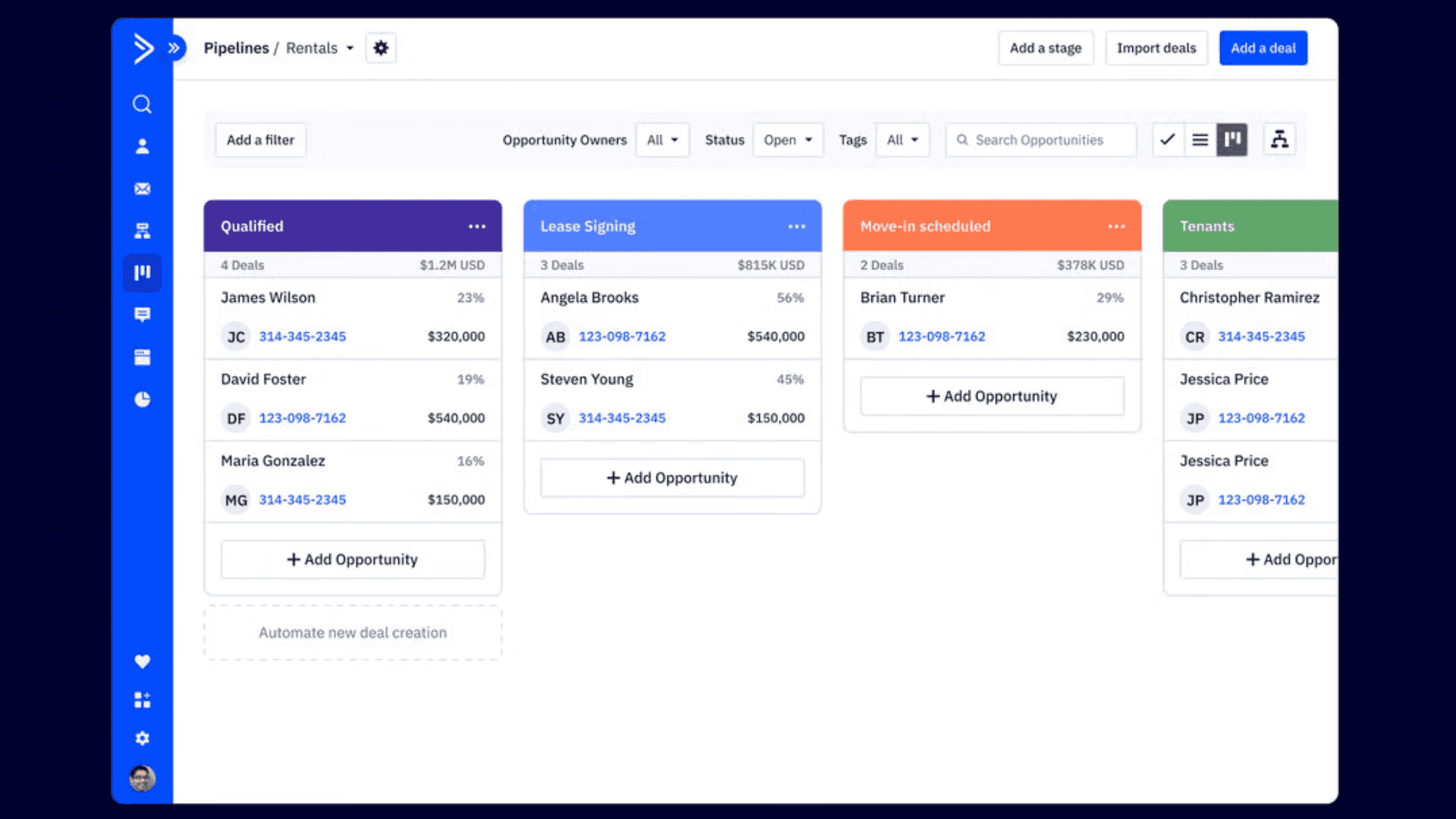Click Add a stage button
The image size is (1456, 819).
[x=1046, y=48]
